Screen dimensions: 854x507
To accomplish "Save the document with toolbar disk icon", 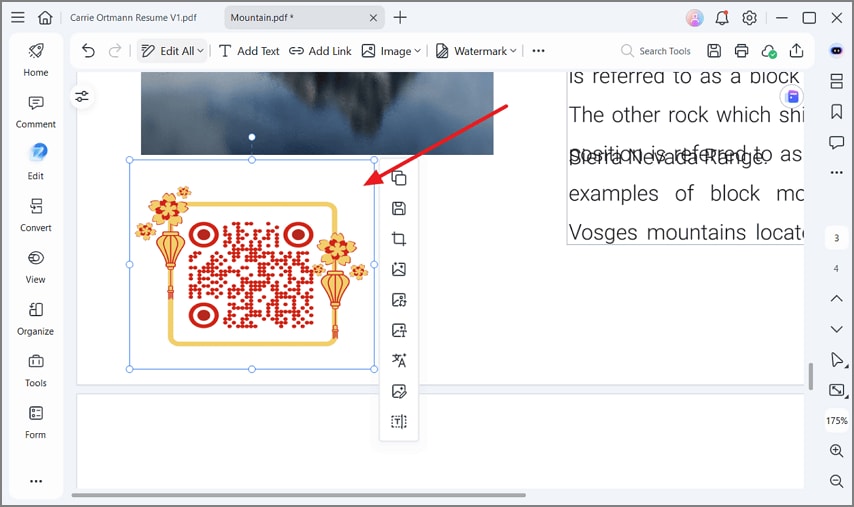I will [x=714, y=51].
